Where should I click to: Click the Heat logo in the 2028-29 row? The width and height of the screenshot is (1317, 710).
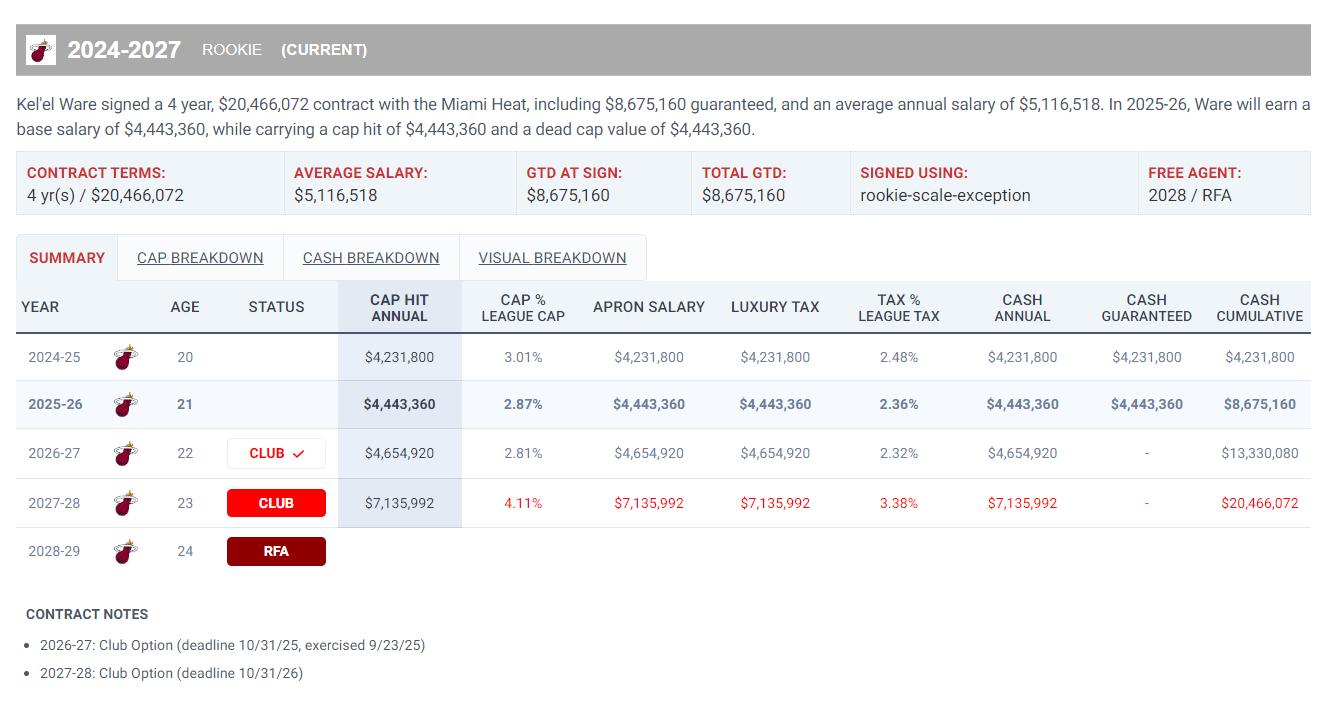125,551
